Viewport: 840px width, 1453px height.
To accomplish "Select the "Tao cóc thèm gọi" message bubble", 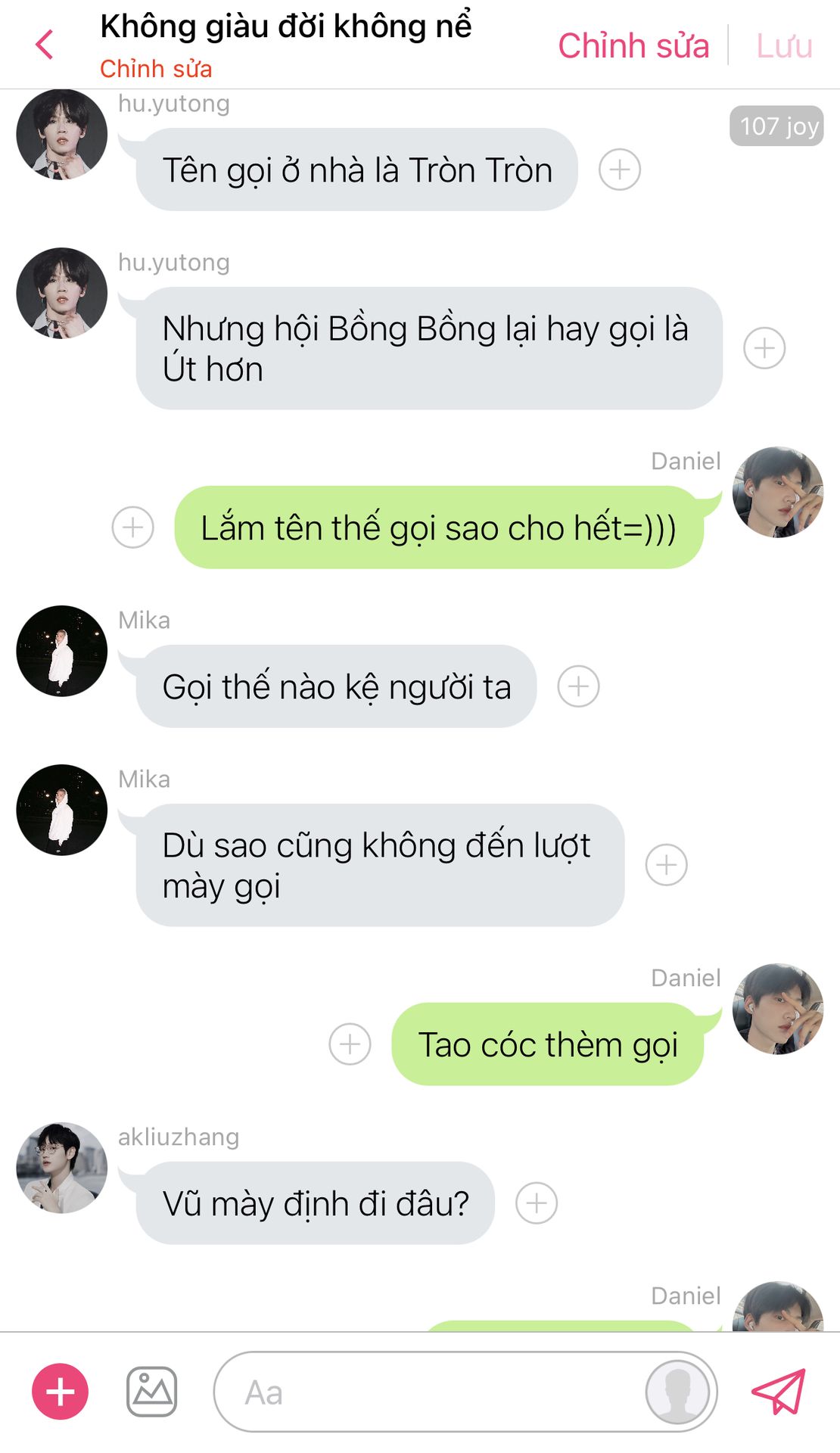I will click(548, 1044).
